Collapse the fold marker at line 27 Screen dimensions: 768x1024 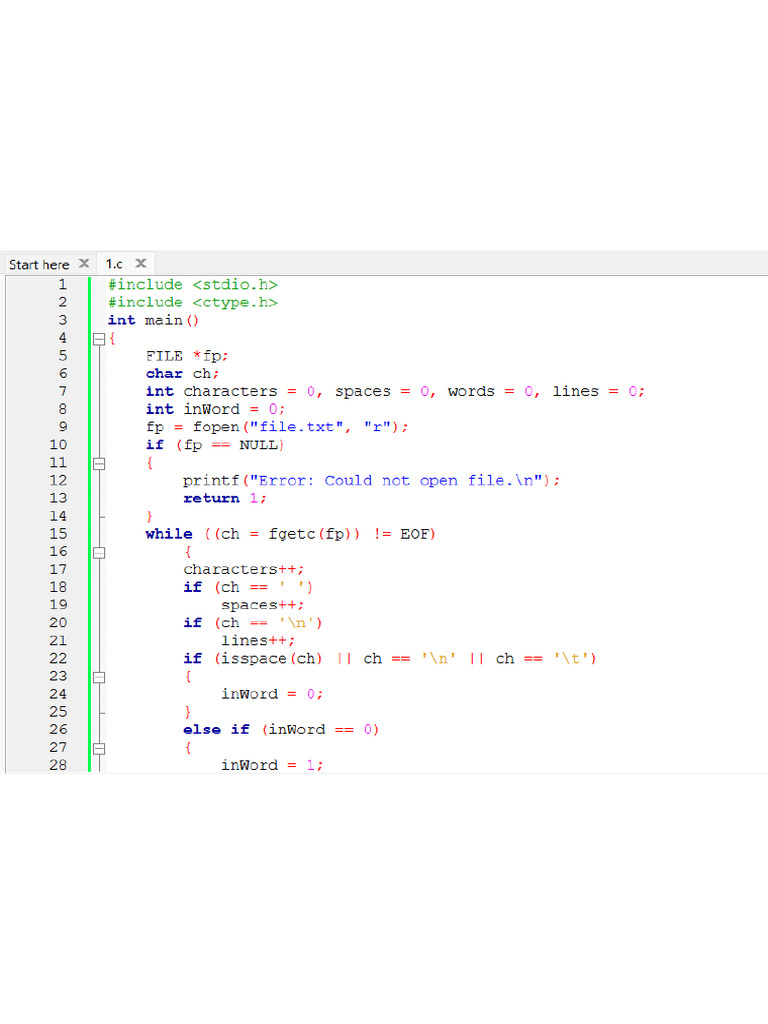[99, 748]
